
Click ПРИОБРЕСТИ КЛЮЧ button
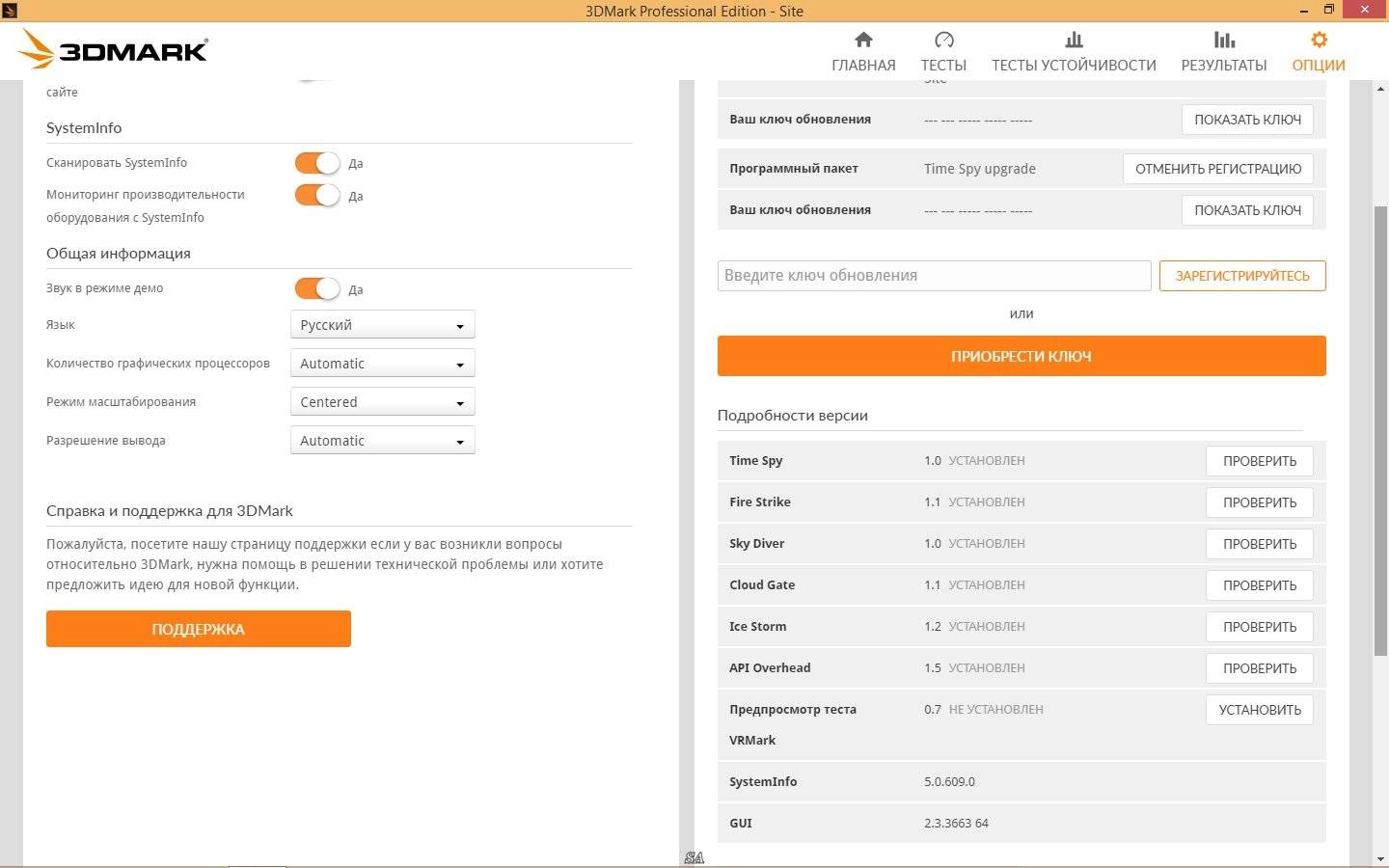1021,356
